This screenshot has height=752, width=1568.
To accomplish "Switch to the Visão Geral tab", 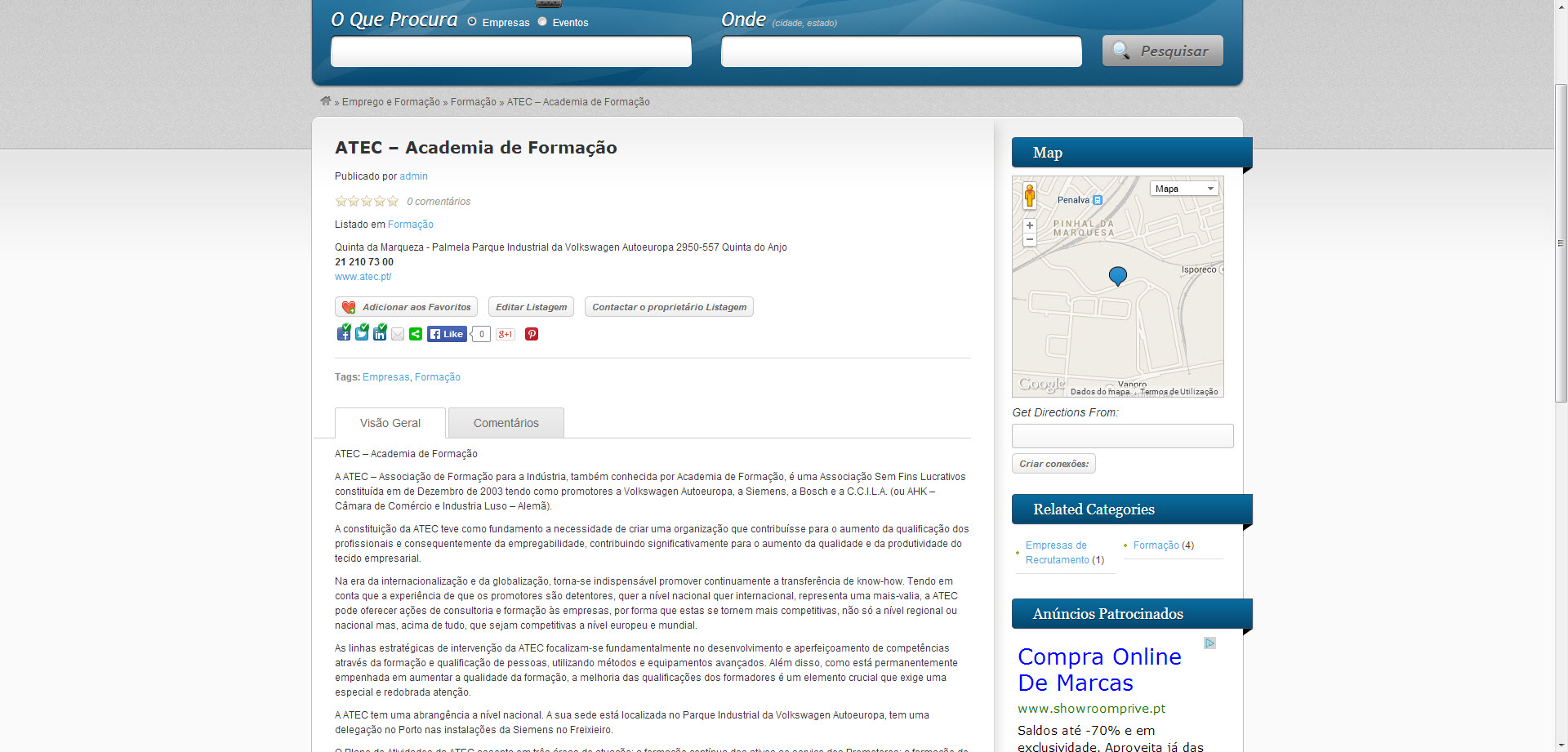I will coord(390,423).
